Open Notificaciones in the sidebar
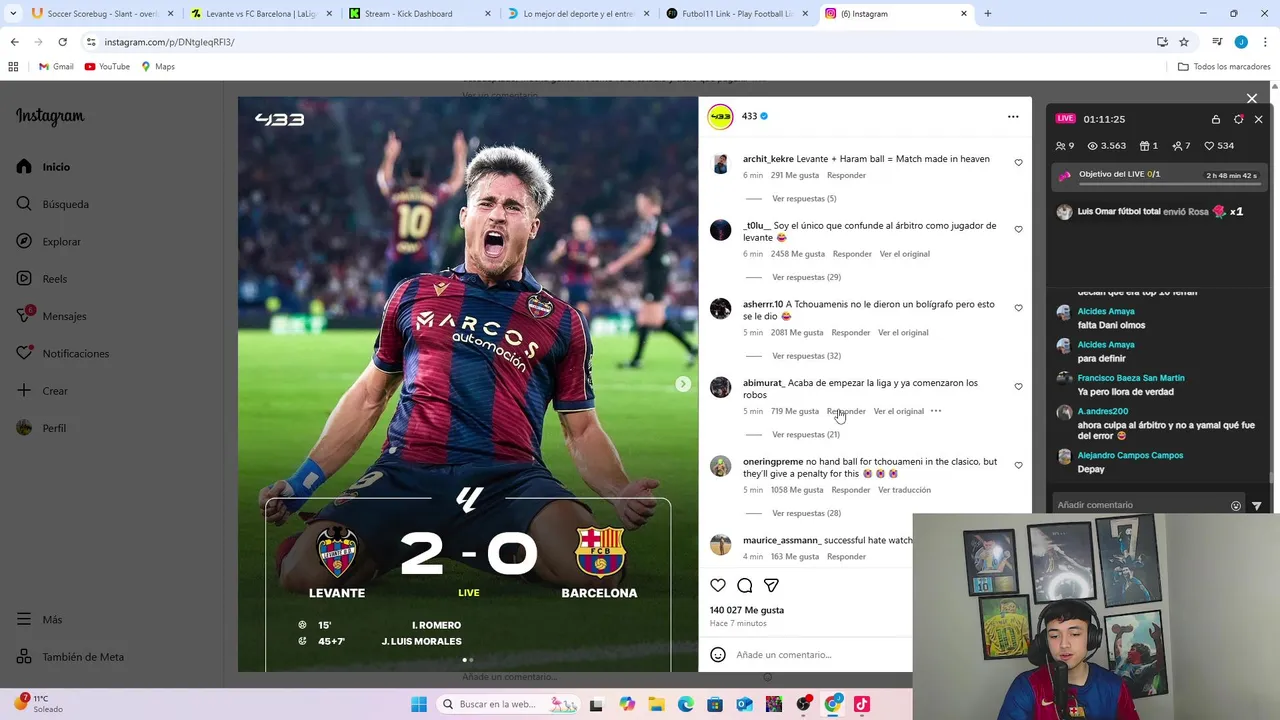1280x720 pixels. coord(62,353)
